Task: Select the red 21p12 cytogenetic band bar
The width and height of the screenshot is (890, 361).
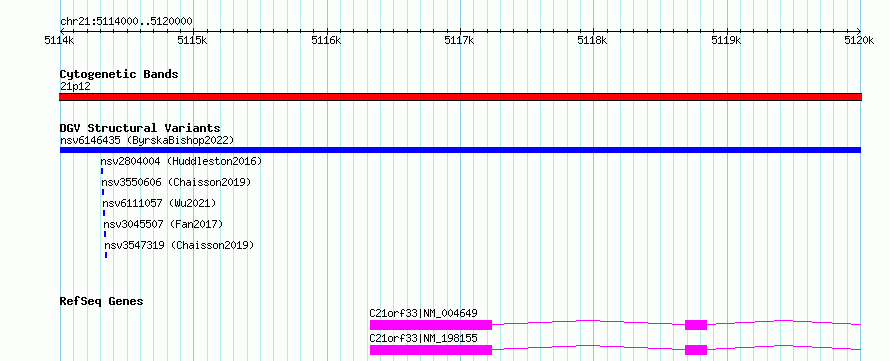Action: (460, 97)
